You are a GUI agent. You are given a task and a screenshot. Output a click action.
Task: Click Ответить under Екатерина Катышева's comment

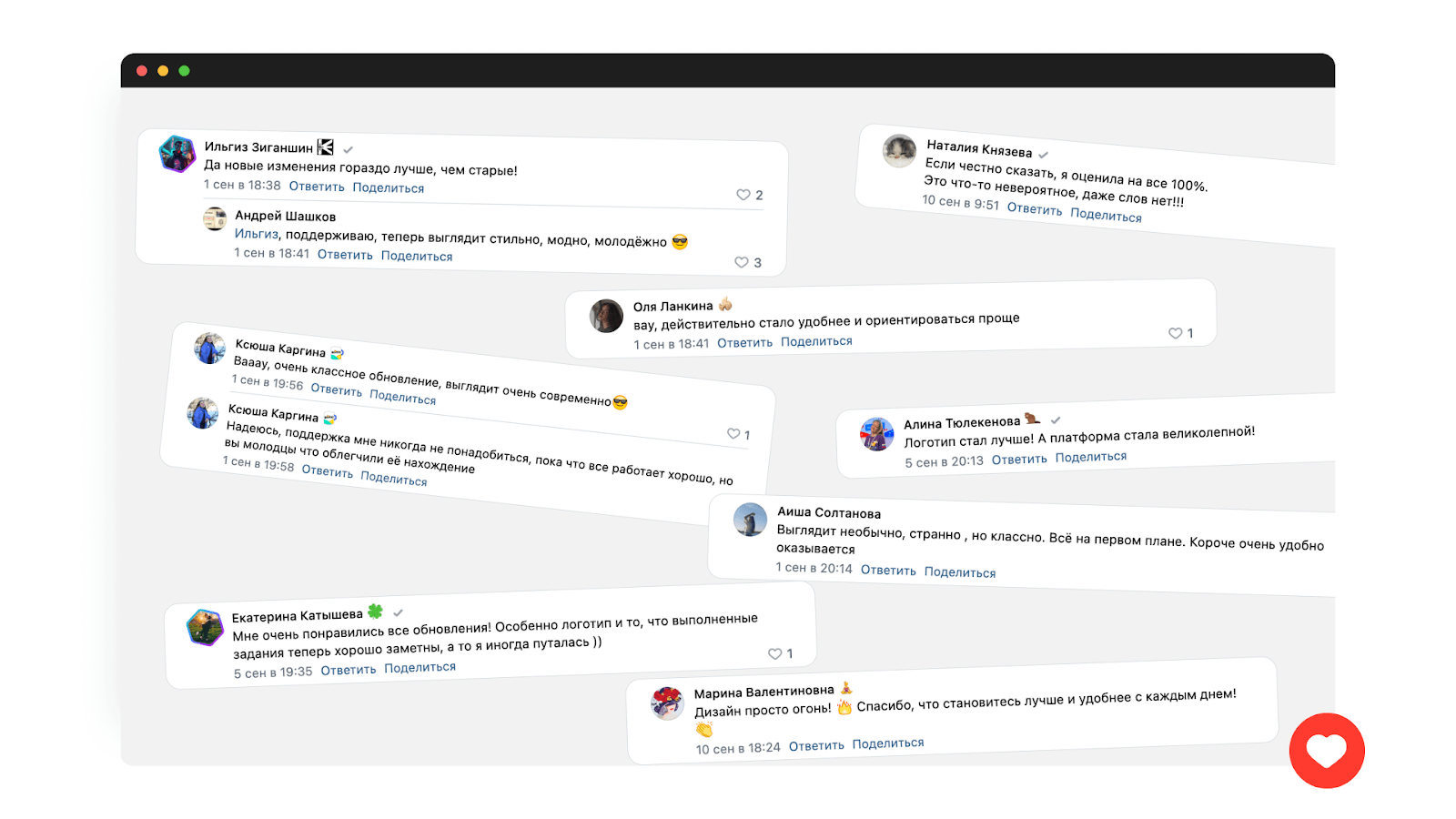pos(349,670)
